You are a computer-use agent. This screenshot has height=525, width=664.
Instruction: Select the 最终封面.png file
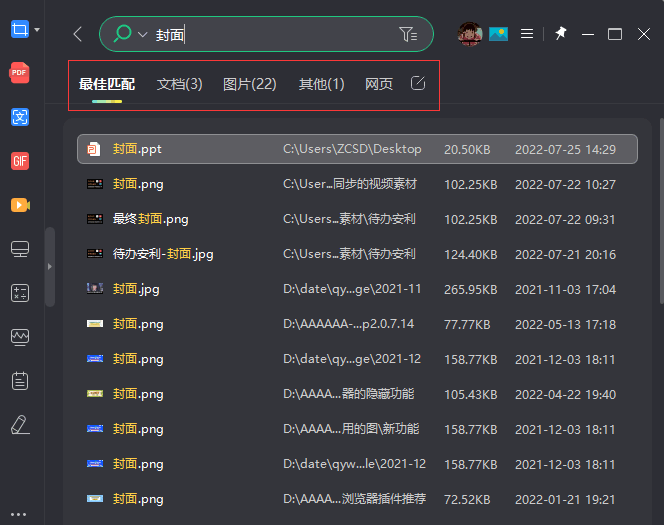[357, 219]
